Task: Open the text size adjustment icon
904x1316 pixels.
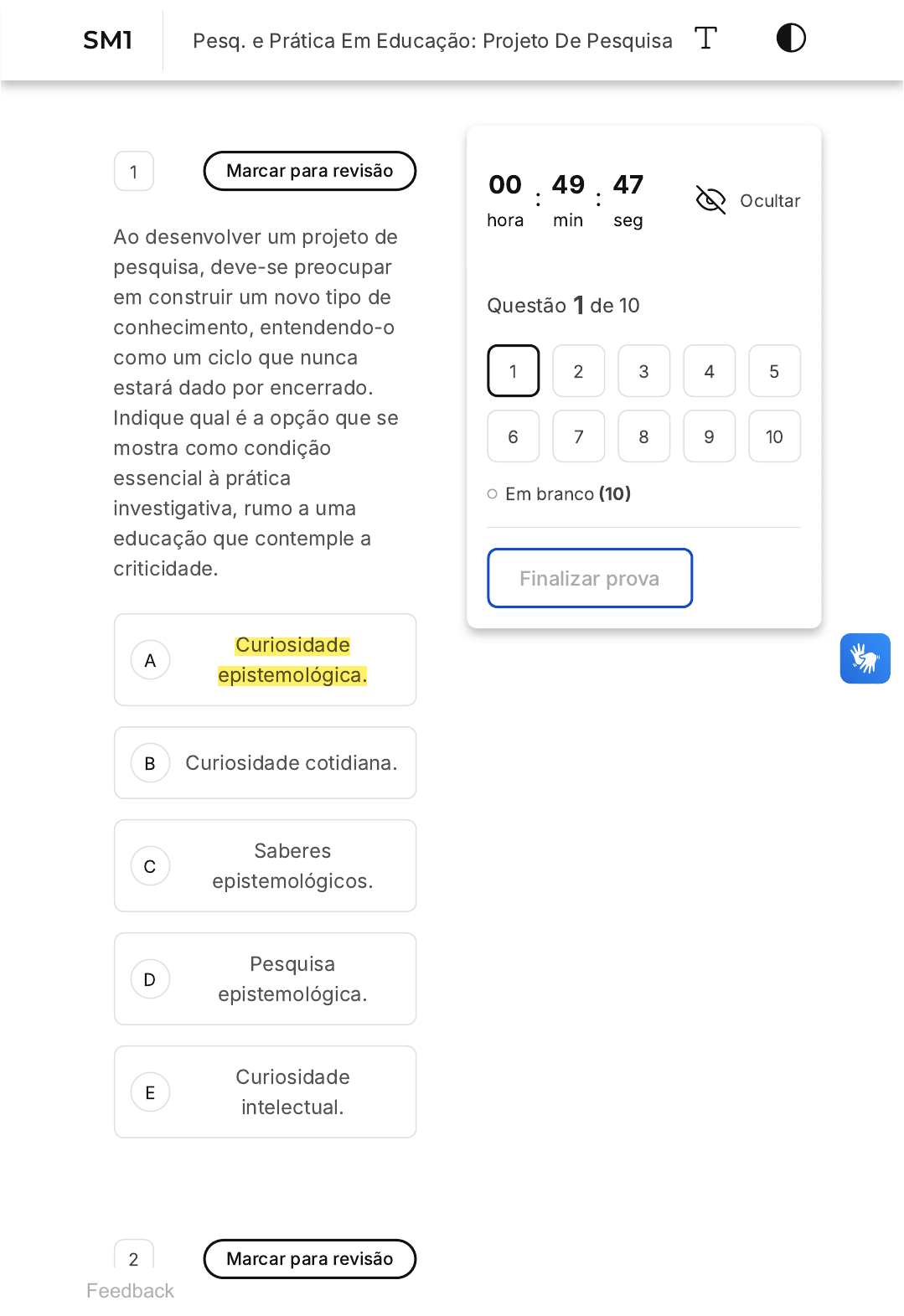Action: pyautogui.click(x=705, y=39)
